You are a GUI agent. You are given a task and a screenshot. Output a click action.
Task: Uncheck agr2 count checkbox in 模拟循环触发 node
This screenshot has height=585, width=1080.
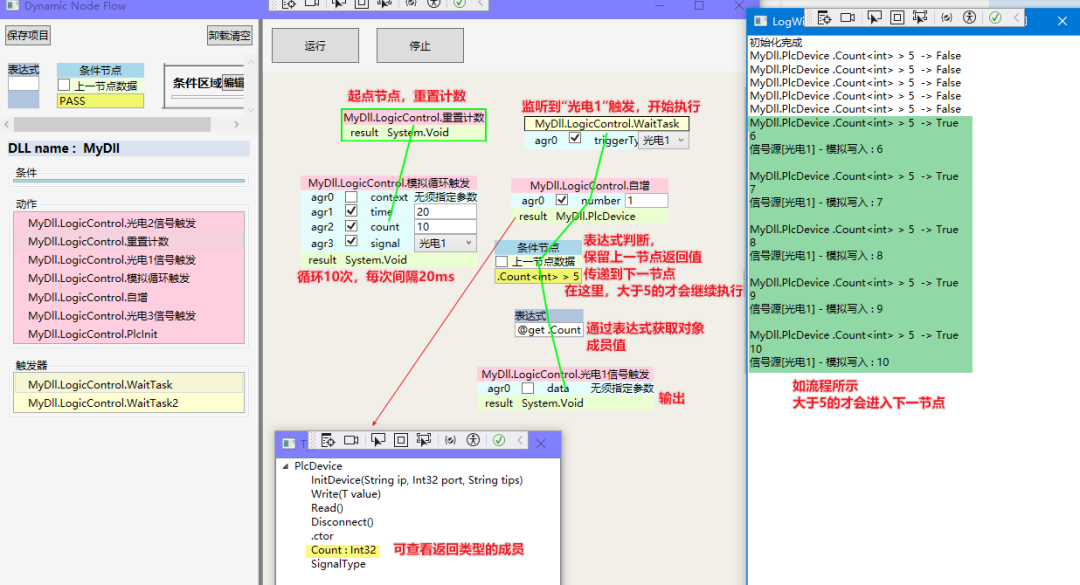click(x=351, y=226)
